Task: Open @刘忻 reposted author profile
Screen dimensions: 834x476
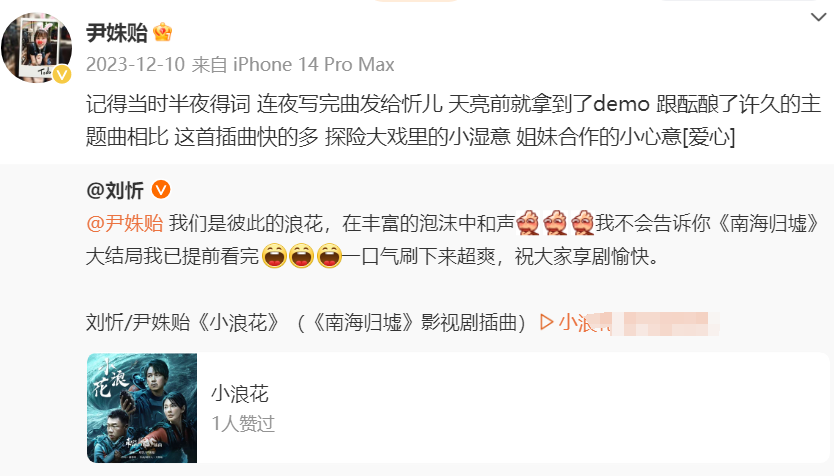Action: pos(115,190)
